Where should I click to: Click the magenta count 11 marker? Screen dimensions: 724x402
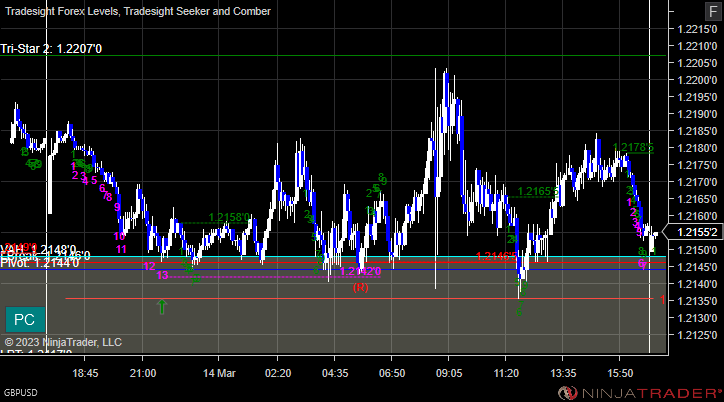tap(121, 249)
